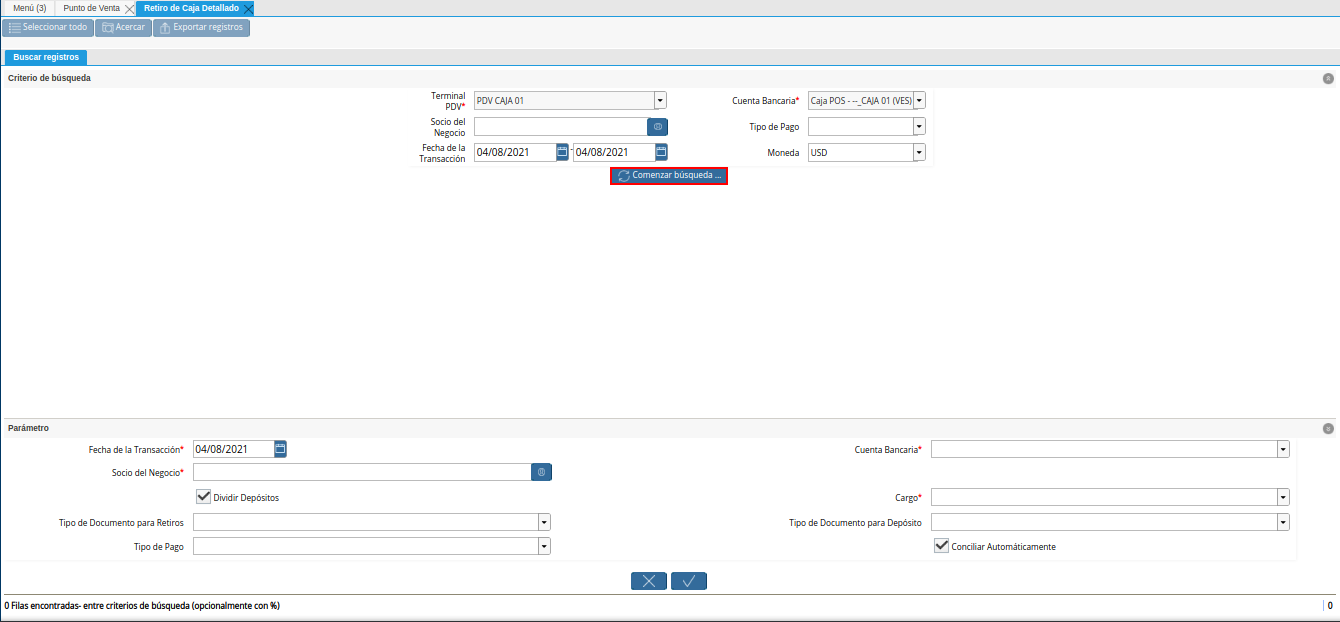Switch to the Punto de Venta tab

[91, 8]
